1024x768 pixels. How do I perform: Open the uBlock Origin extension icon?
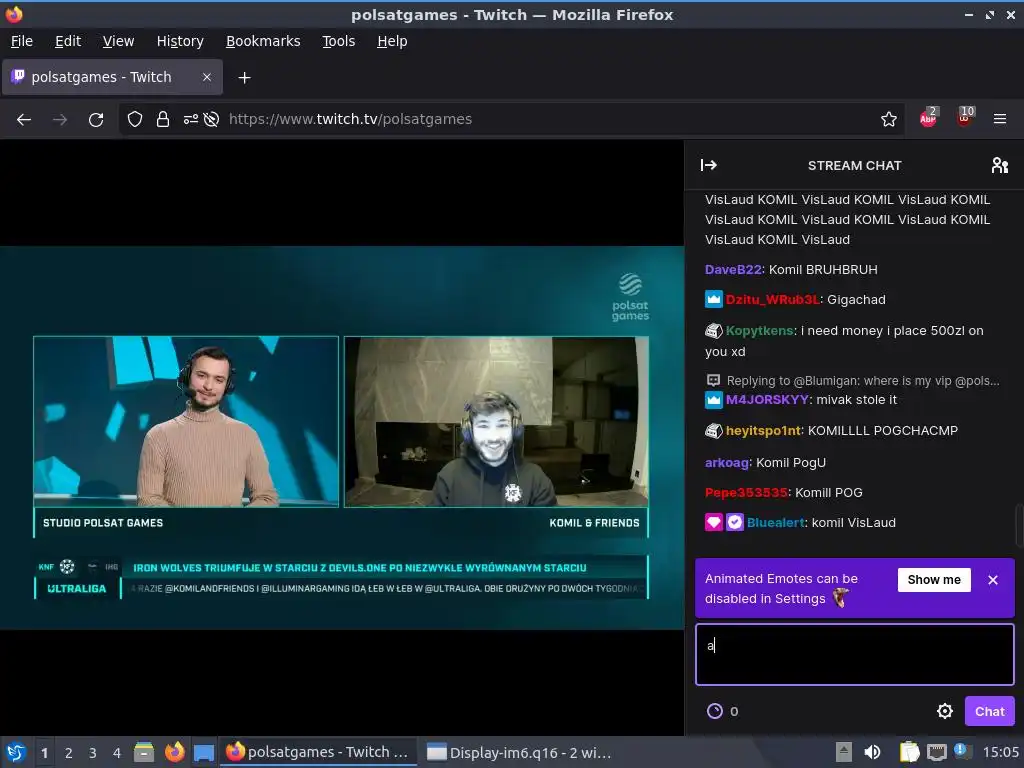coord(965,118)
